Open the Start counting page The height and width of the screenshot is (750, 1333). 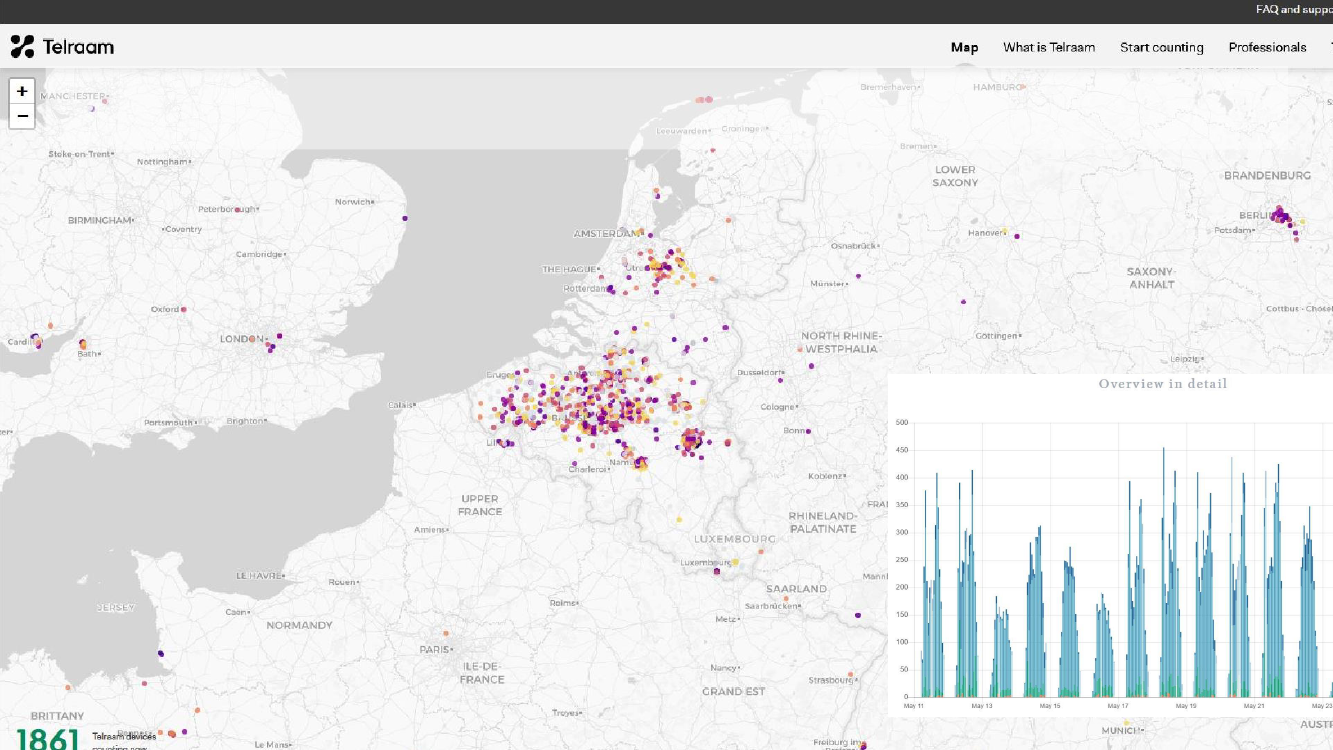click(x=1161, y=47)
